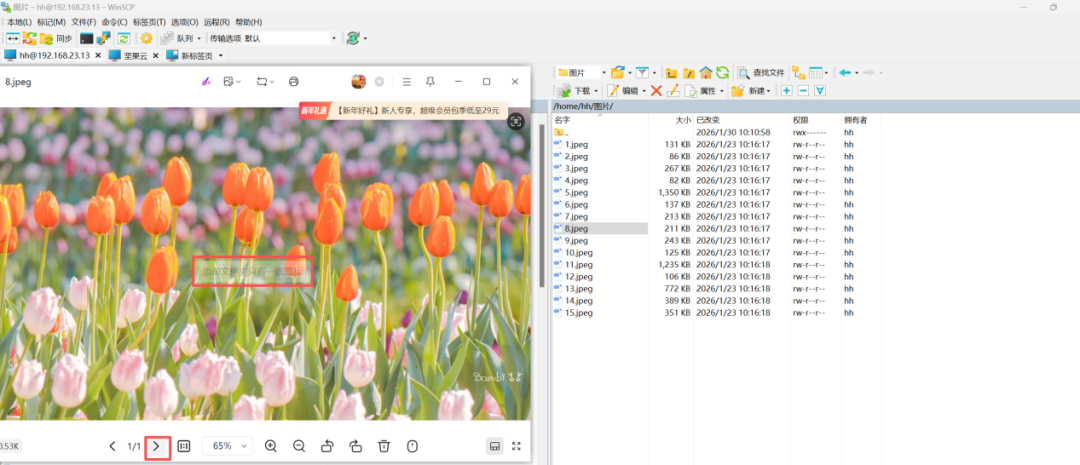Go to parent directory icon
Viewport: 1080px width, 465px height.
[671, 72]
